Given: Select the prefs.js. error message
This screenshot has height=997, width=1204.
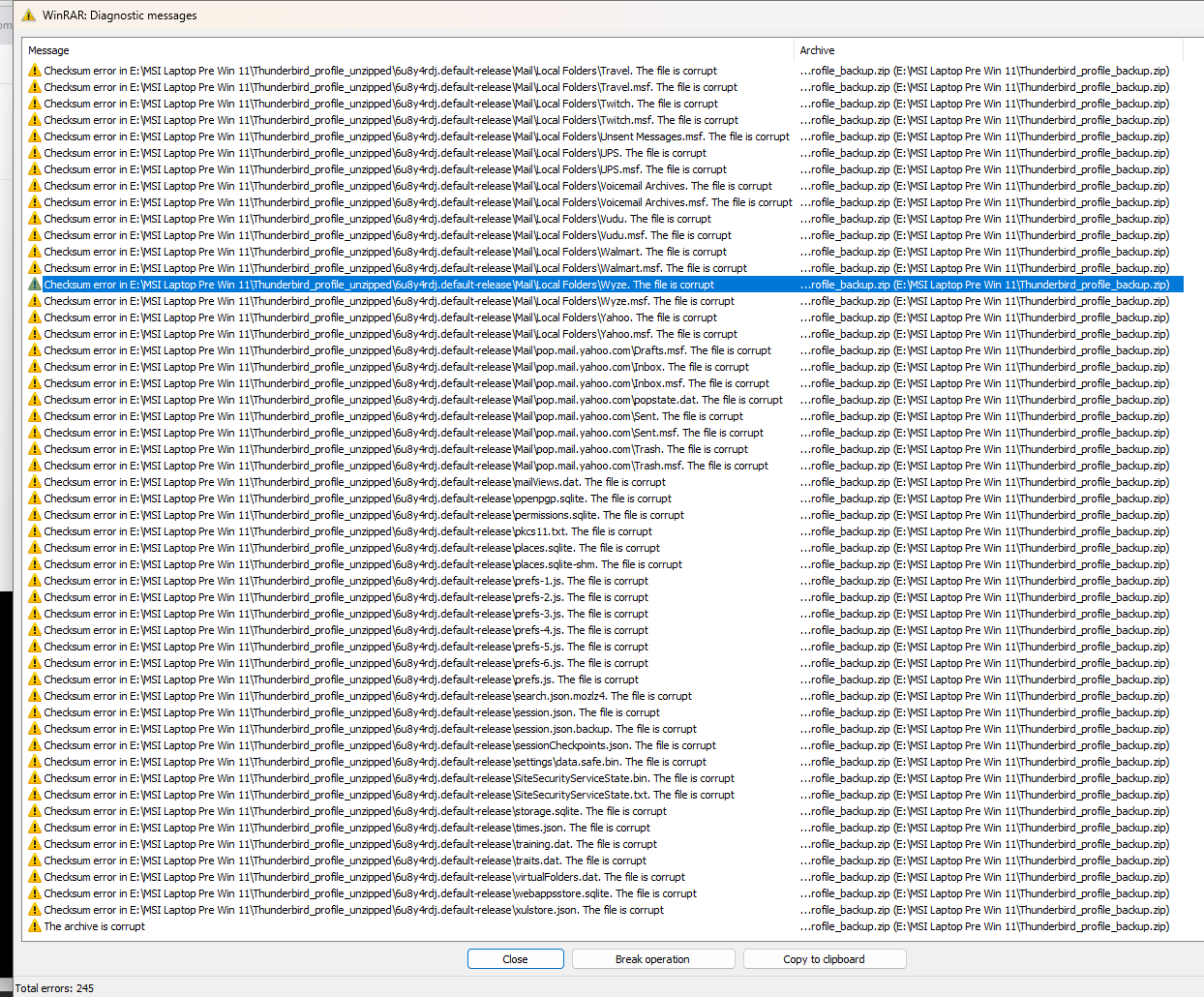Looking at the screenshot, I should click(341, 680).
